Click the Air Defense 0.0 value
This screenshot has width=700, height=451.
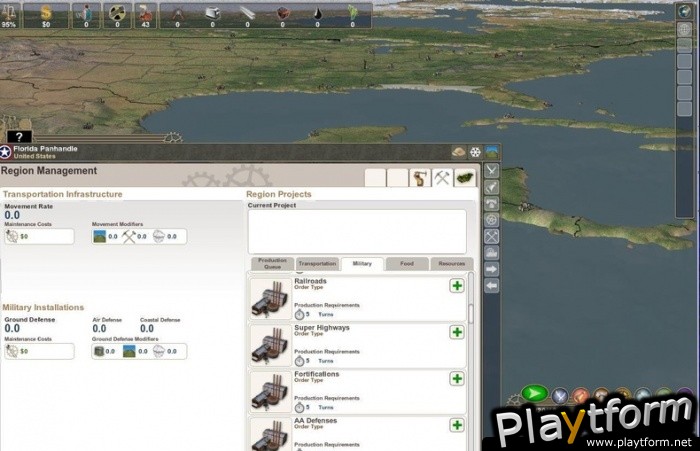point(99,329)
